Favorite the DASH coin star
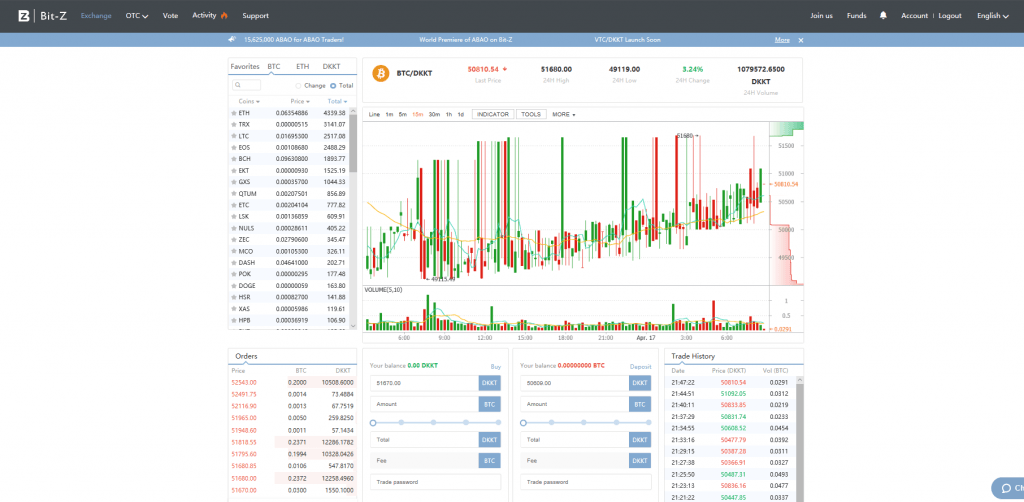This screenshot has height=502, width=1024. 233,262
